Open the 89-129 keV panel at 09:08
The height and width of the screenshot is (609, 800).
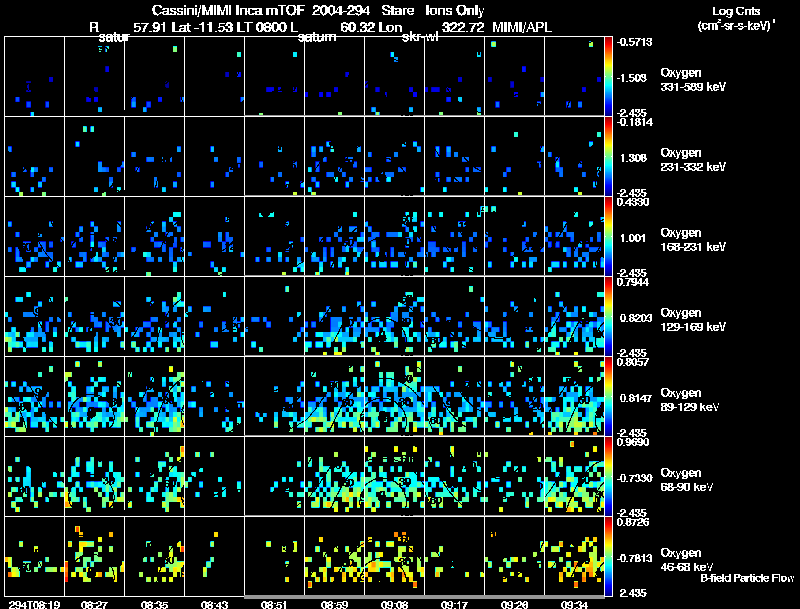pyautogui.click(x=394, y=396)
